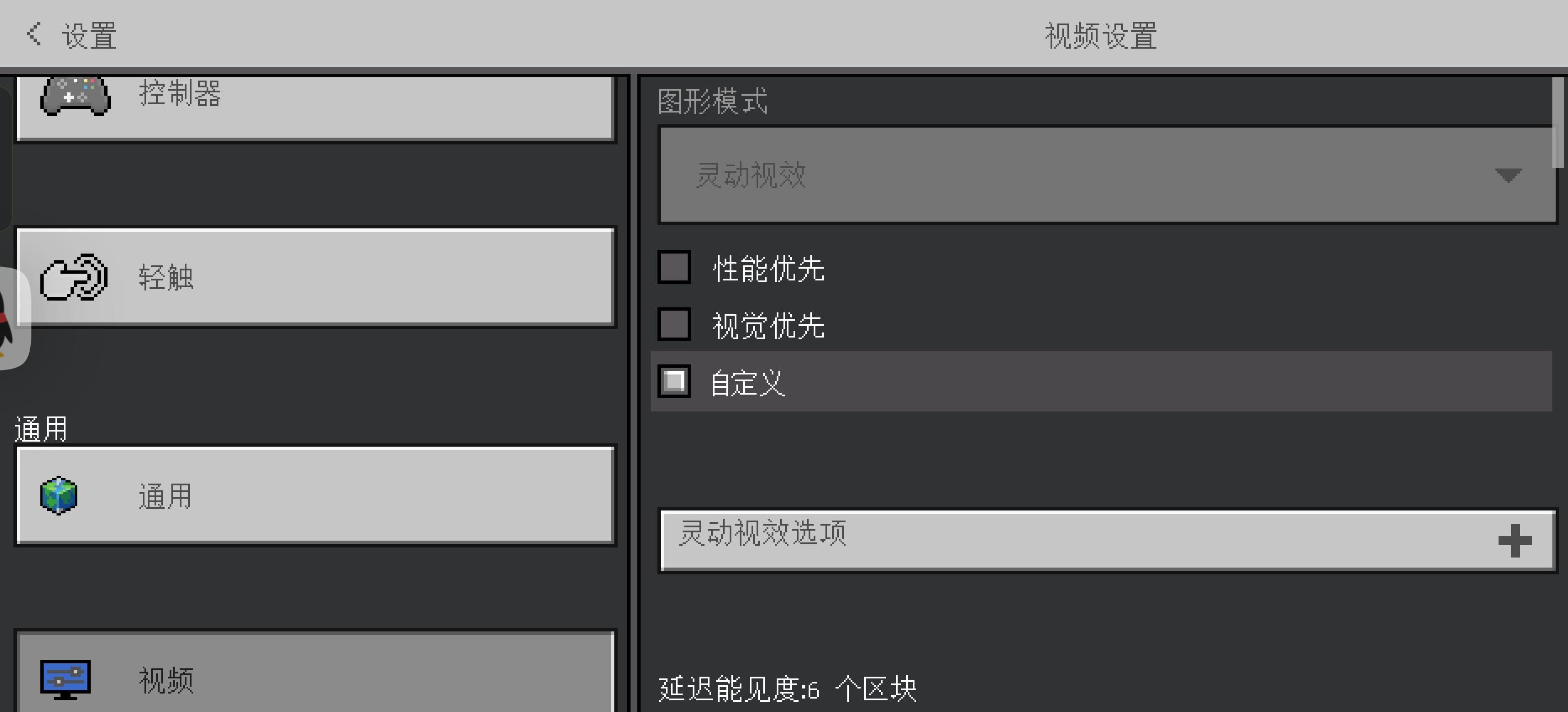Toggle the 视觉优先 checkbox
This screenshot has height=712, width=1568.
[x=674, y=324]
